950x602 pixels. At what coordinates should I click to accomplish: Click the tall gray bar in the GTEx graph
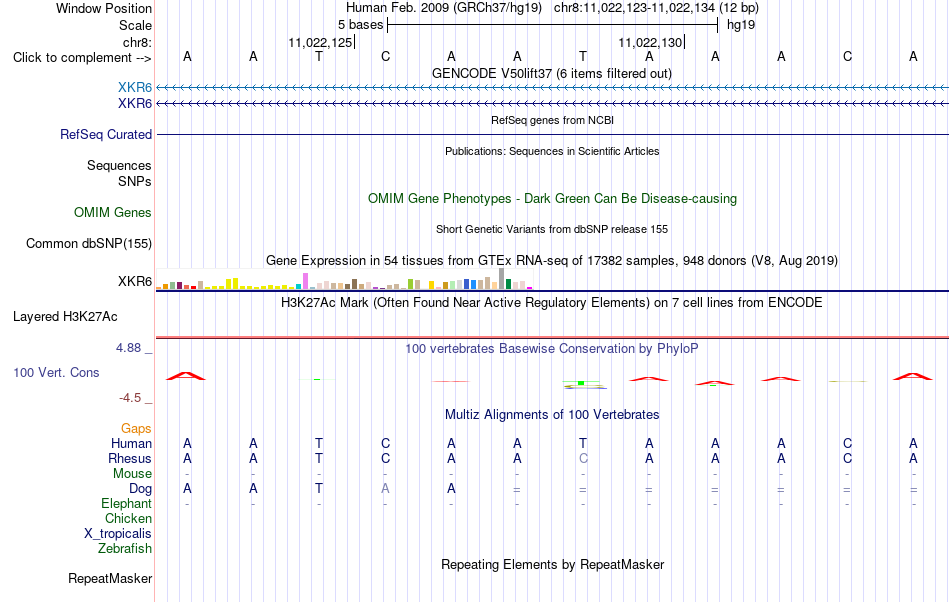[x=502, y=279]
